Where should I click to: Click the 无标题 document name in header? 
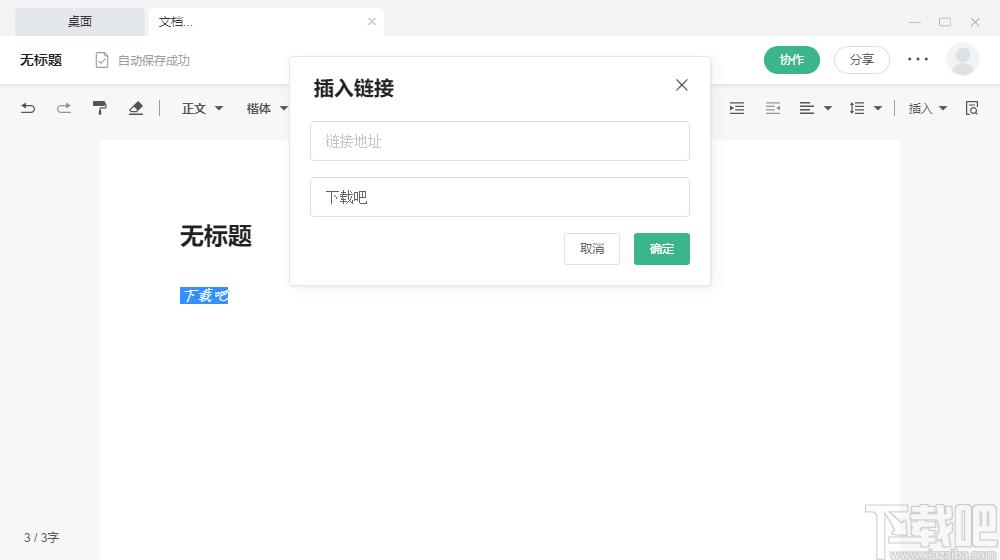41,60
